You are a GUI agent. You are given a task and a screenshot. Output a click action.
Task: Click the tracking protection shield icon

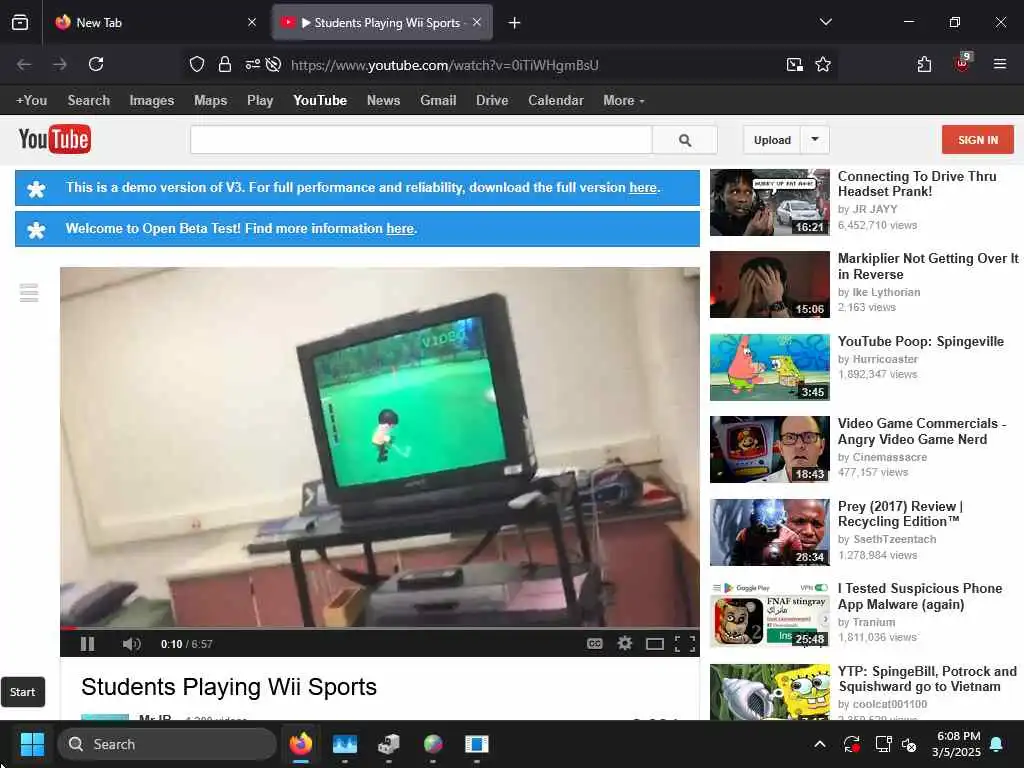click(x=197, y=64)
